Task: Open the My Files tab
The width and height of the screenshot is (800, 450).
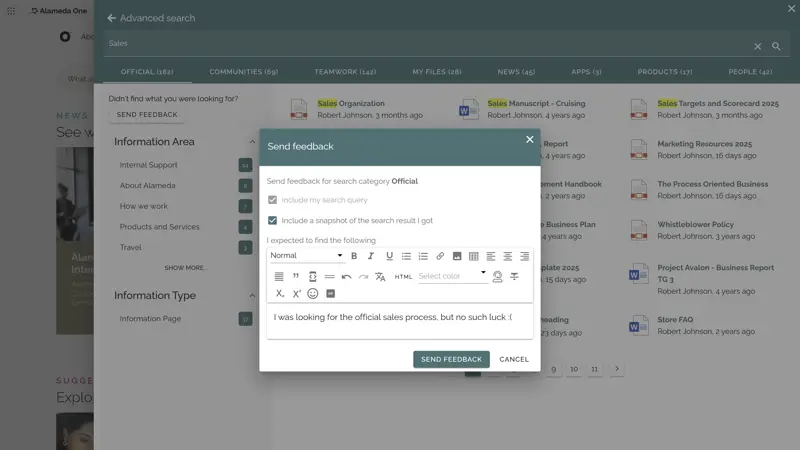Action: (437, 72)
